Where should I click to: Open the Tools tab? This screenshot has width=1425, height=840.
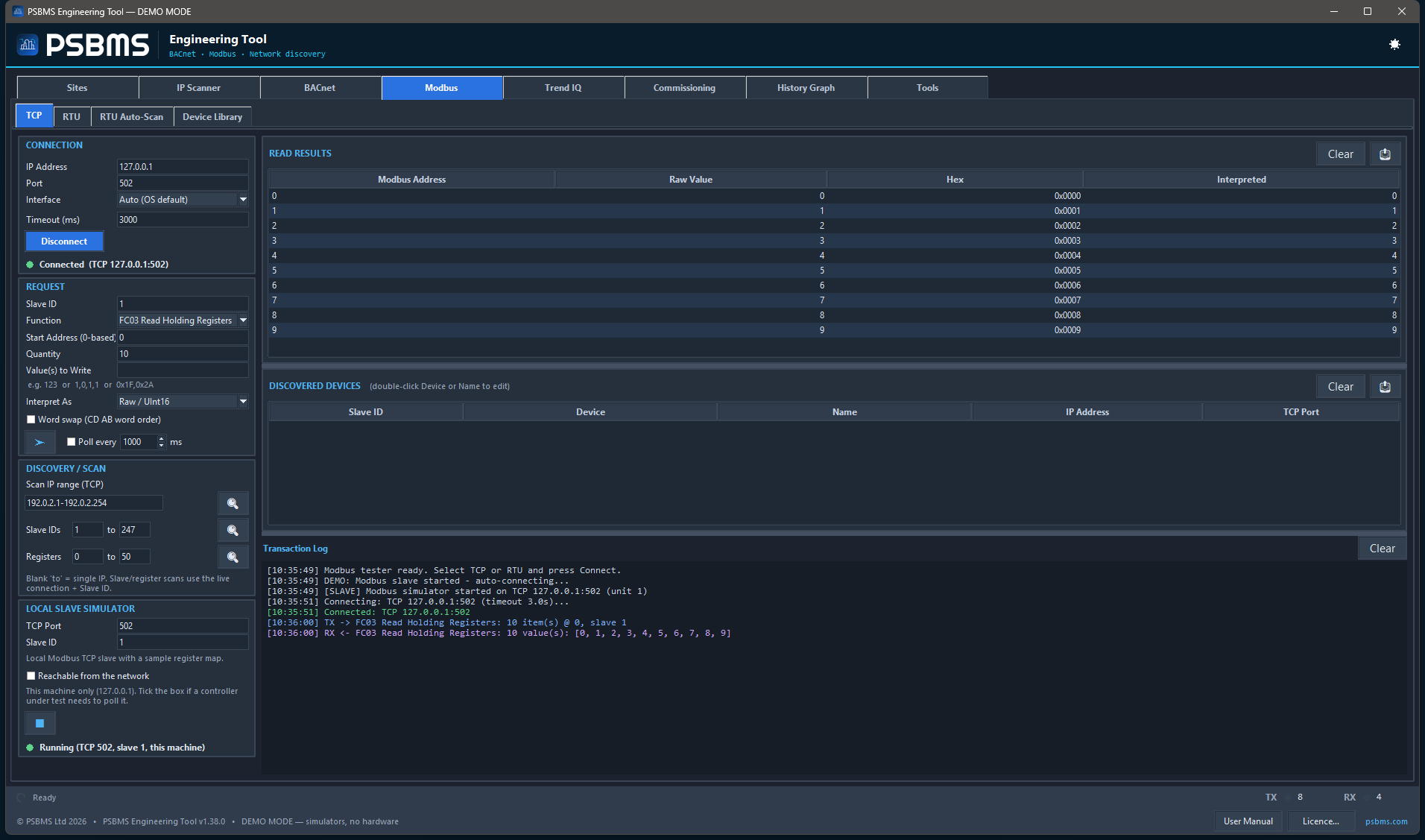coord(928,88)
